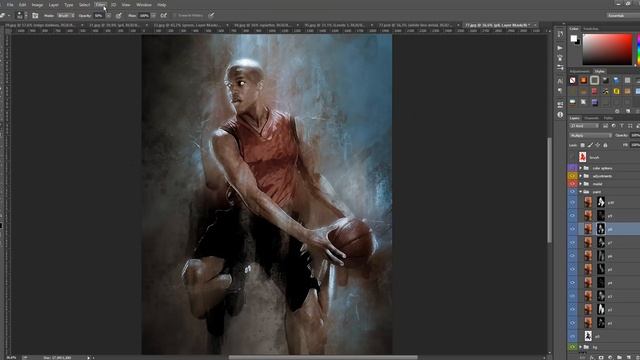This screenshot has height=360, width=640.
Task: Select the selected layer's mask thumbnail
Action: 601,229
